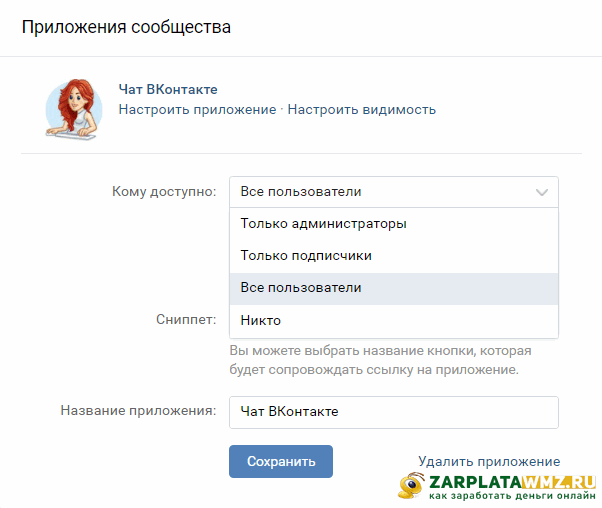
Task: Collapse the Кому доступно dropdown field
Action: (x=394, y=192)
